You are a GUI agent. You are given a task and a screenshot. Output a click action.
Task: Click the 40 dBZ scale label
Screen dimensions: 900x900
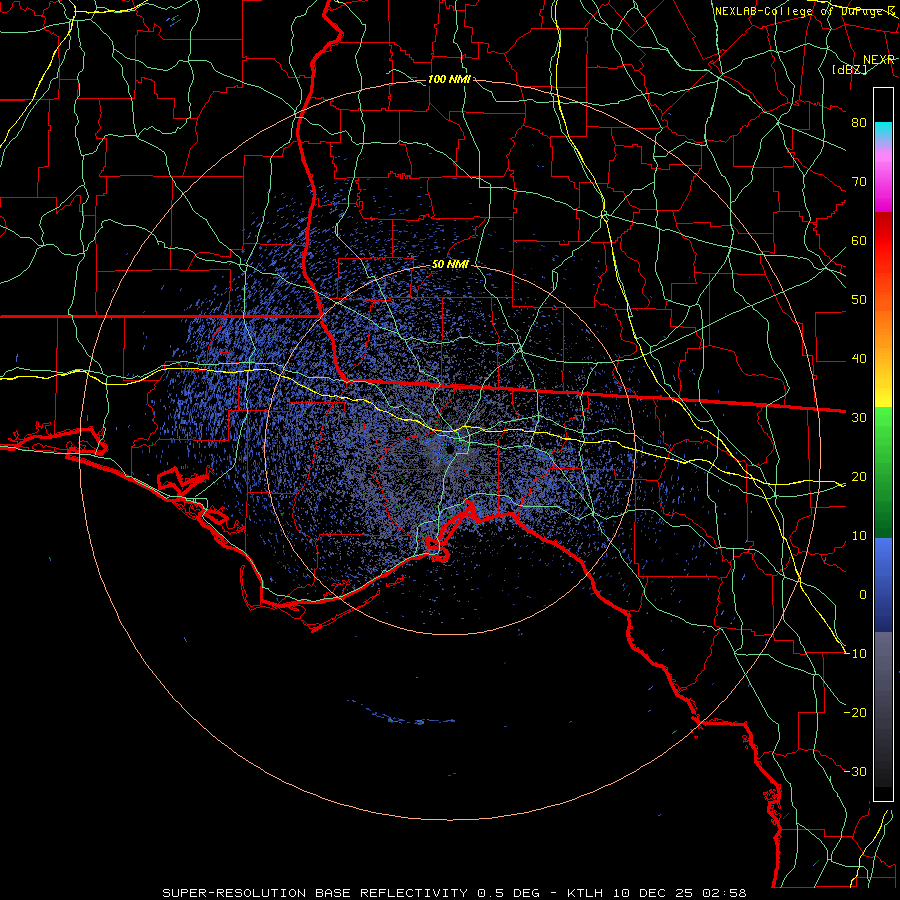[x=859, y=359]
